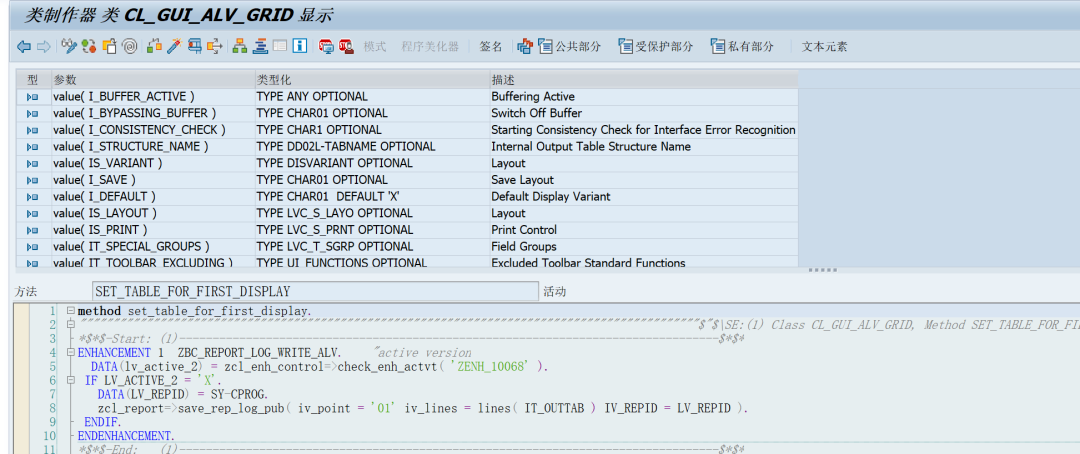Click the external breakpoint stop icon
The image size is (1080, 454).
click(x=346, y=46)
